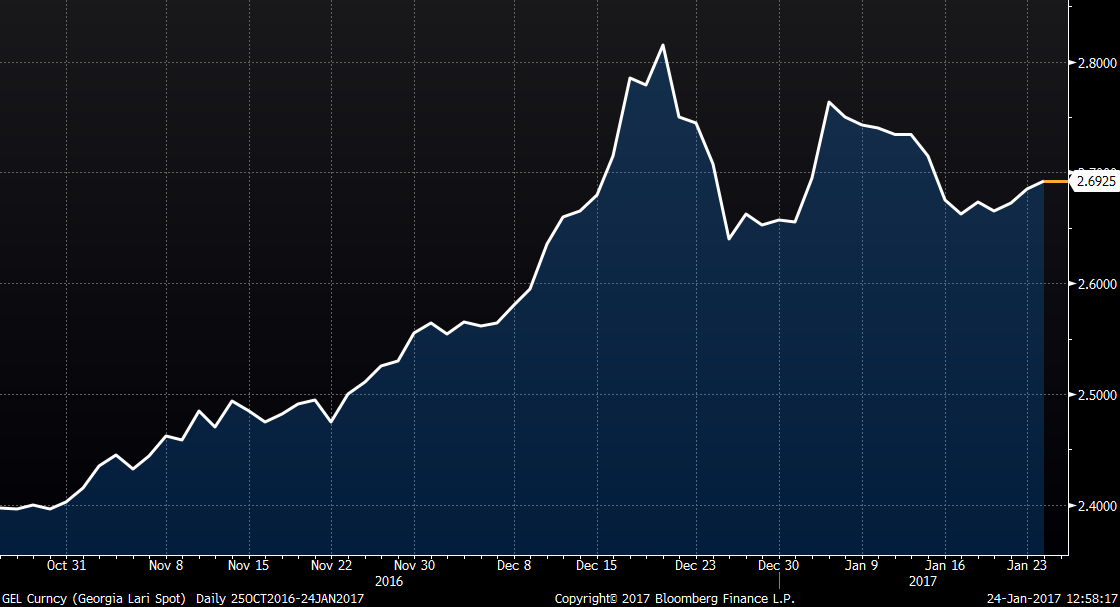Viewport: 1120px width, 607px height.
Task: Click the Nov 30 date label
Action: [414, 565]
